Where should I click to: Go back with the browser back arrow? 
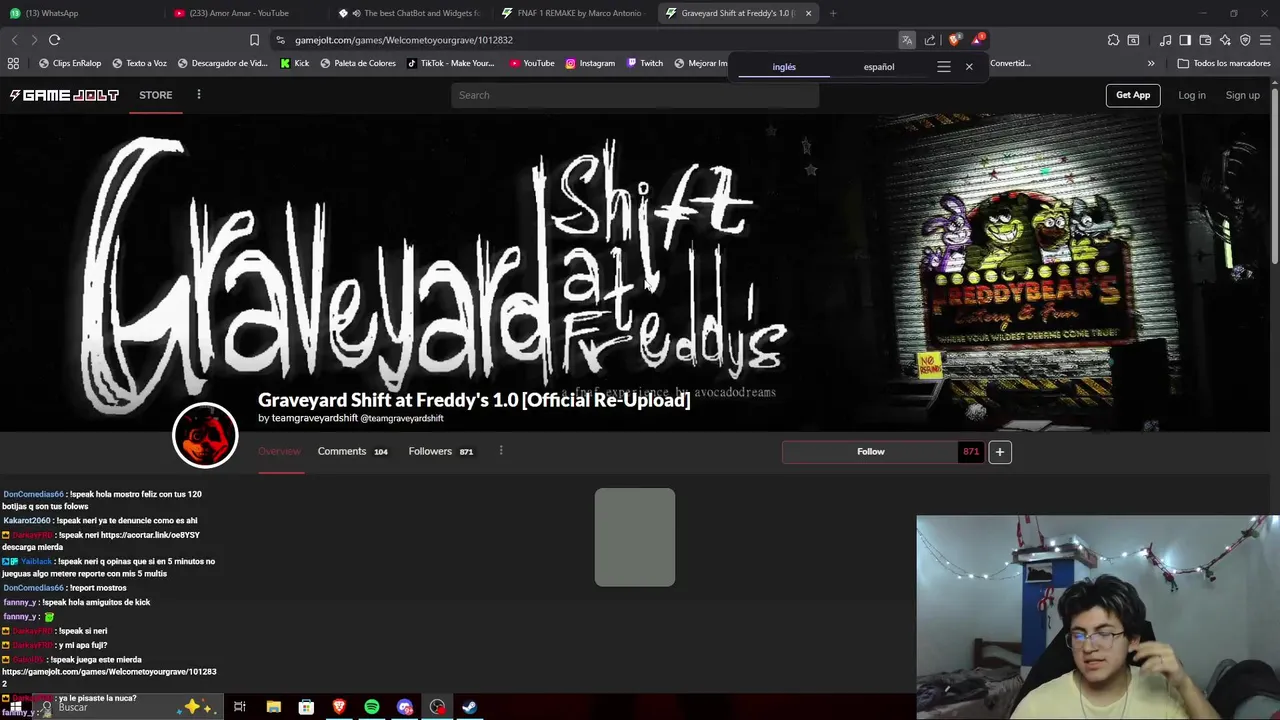coord(14,40)
